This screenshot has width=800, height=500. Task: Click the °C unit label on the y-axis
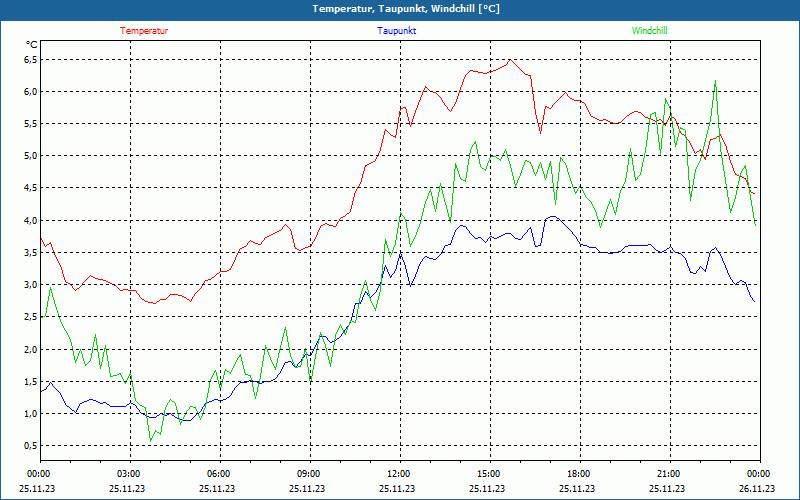pos(32,45)
